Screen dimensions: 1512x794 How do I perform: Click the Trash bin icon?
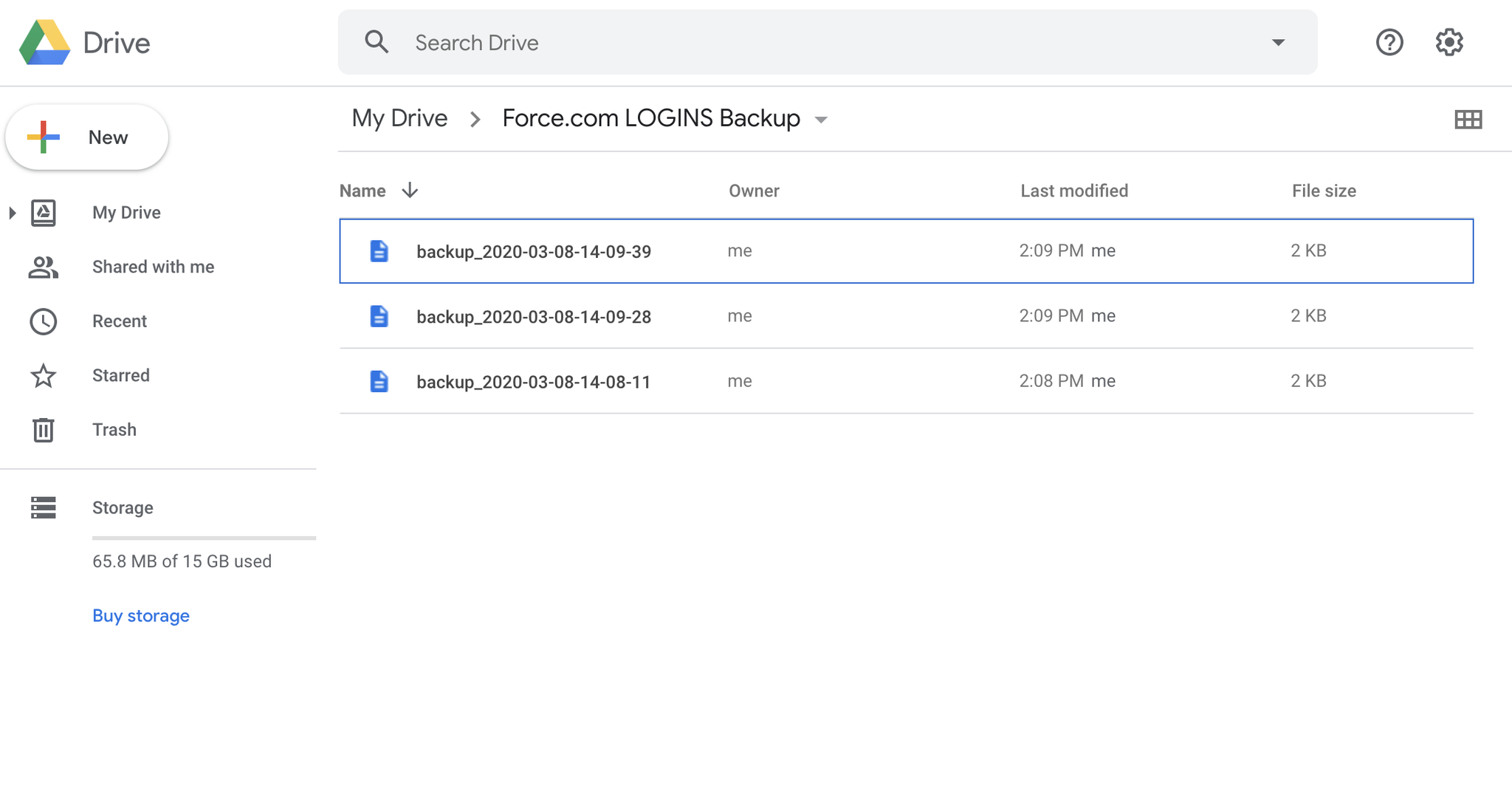coord(44,430)
